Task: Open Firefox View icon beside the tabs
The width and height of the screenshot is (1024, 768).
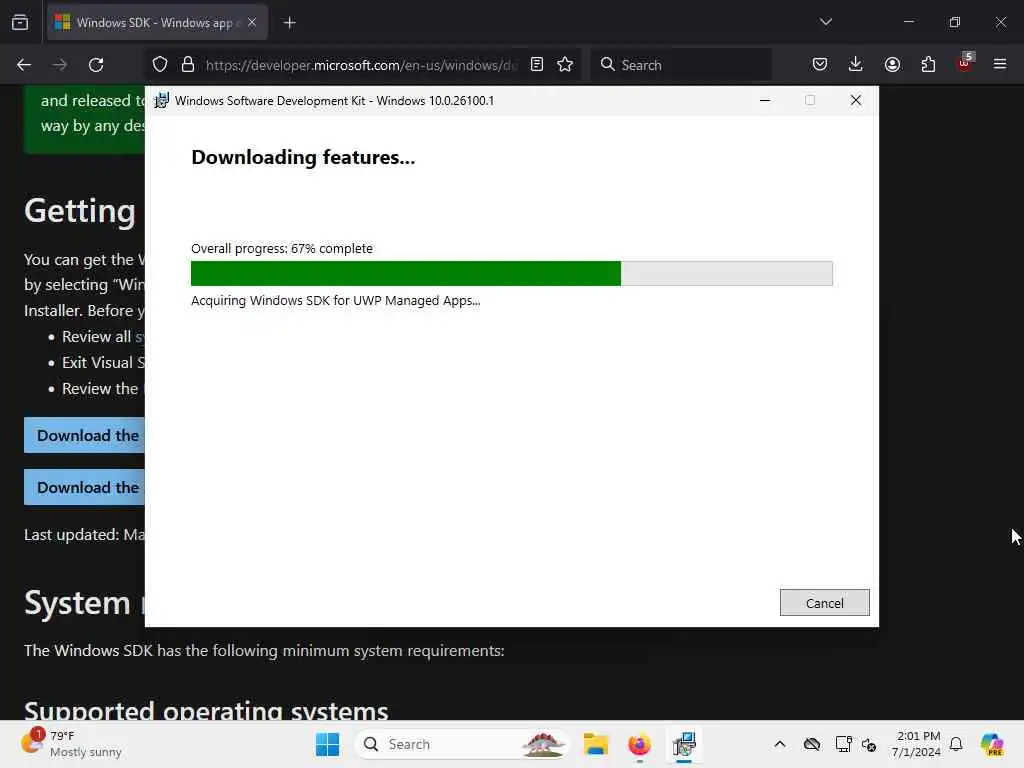Action: [x=20, y=22]
